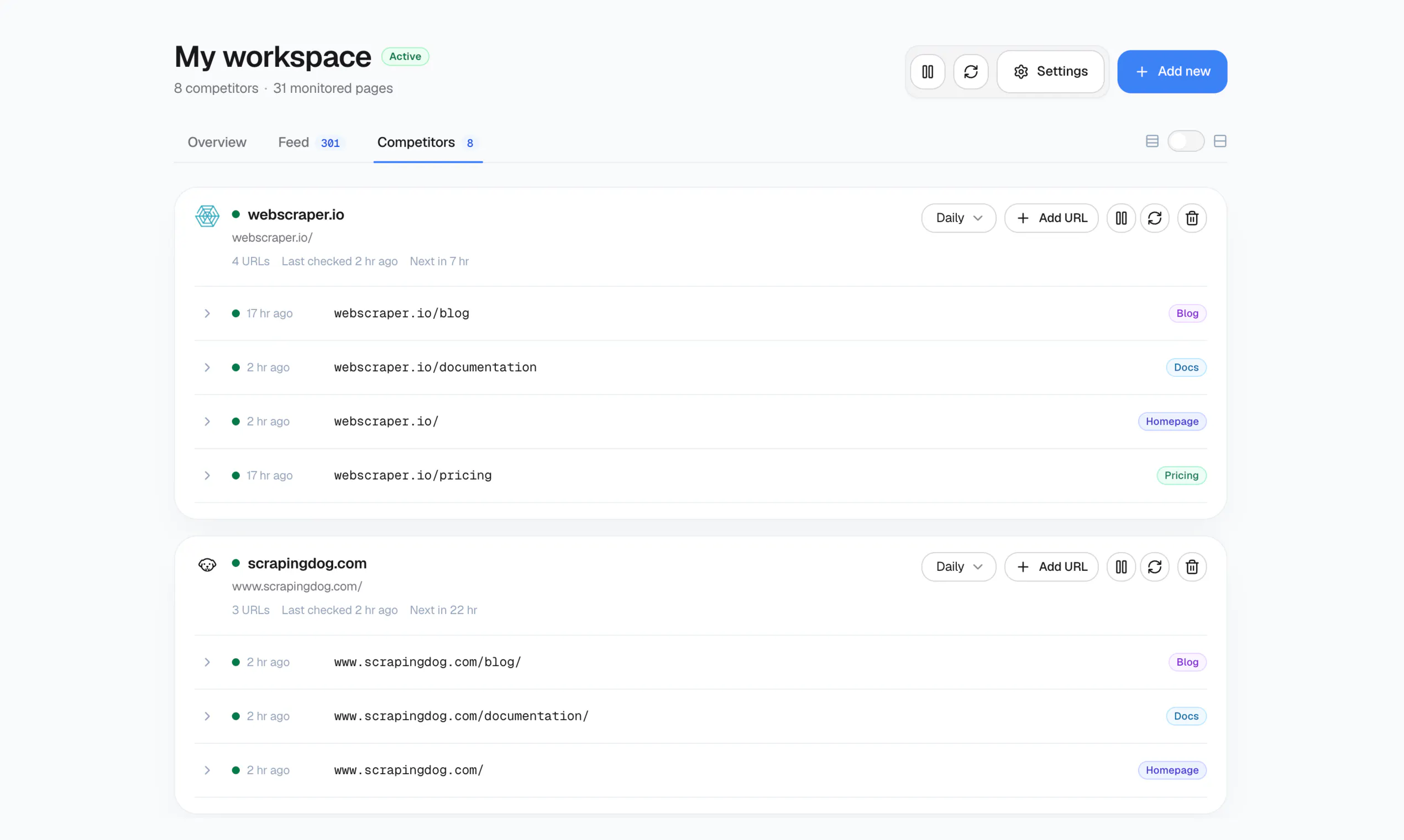Viewport: 1404px width, 840px height.
Task: Expand the webscraper.io/blog row
Action: (x=207, y=313)
